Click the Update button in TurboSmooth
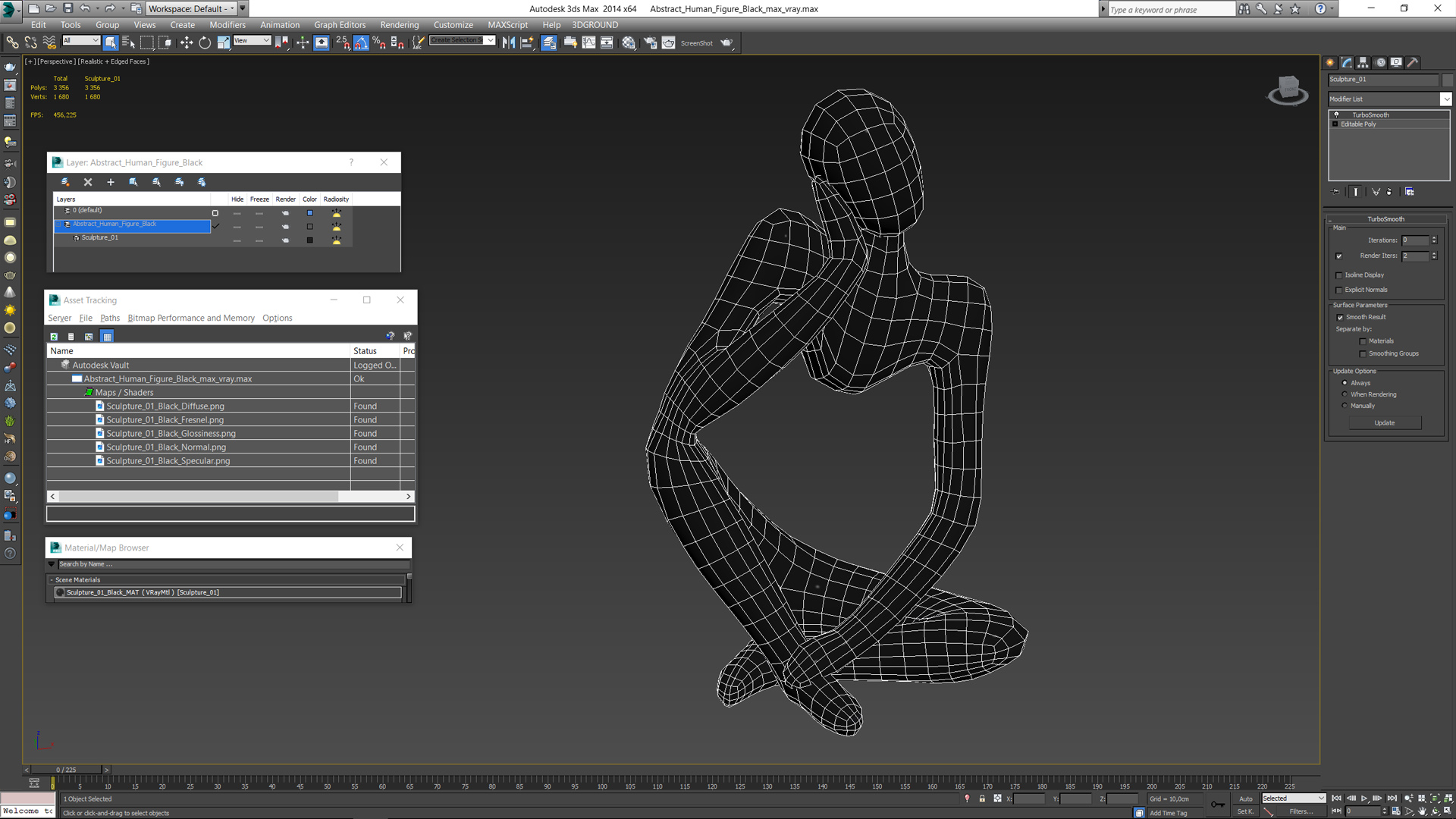1456x819 pixels. pyautogui.click(x=1385, y=423)
